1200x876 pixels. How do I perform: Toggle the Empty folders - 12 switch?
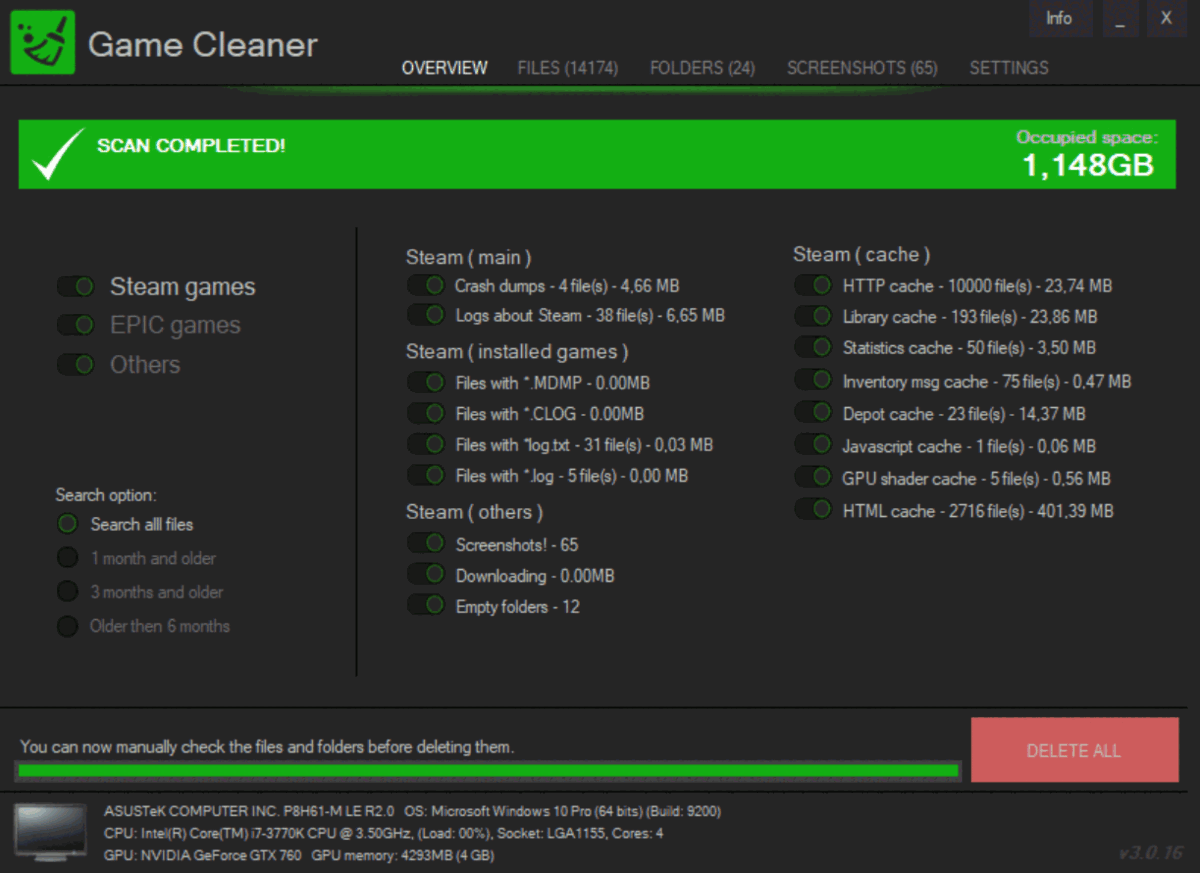point(426,605)
